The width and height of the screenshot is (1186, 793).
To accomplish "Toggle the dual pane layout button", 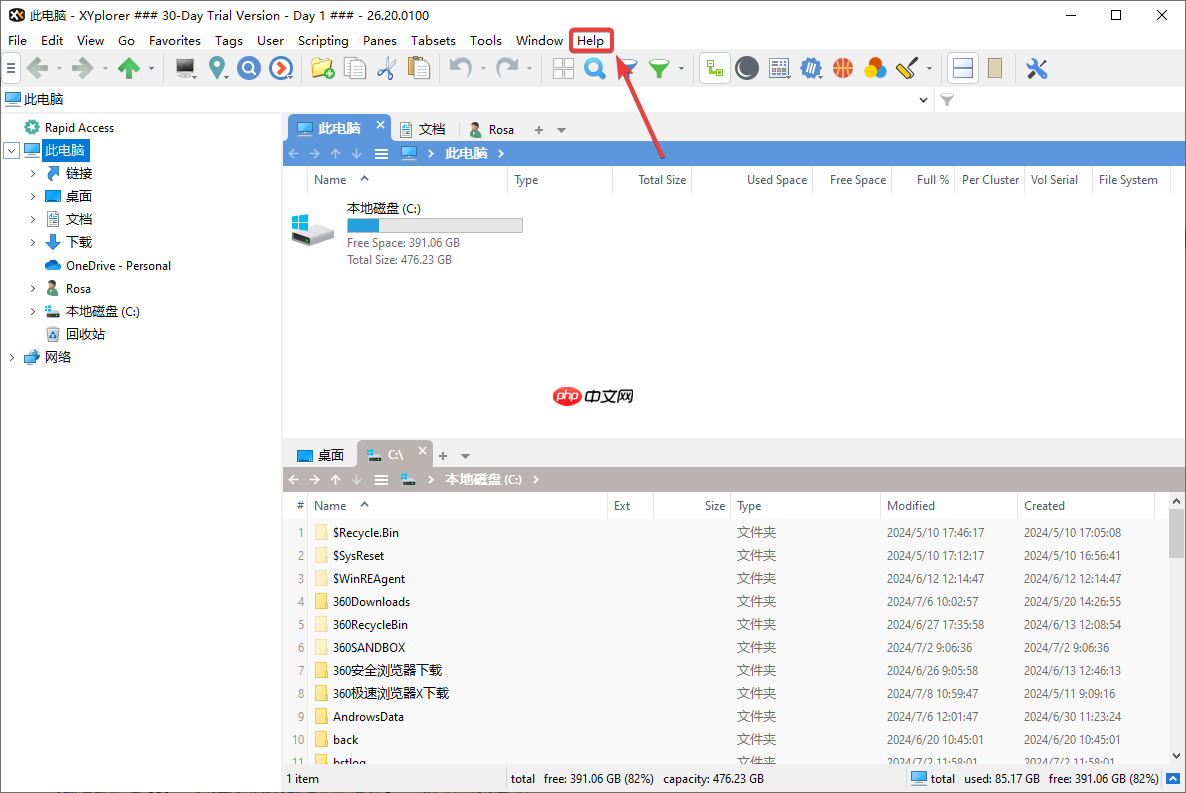I will (962, 68).
